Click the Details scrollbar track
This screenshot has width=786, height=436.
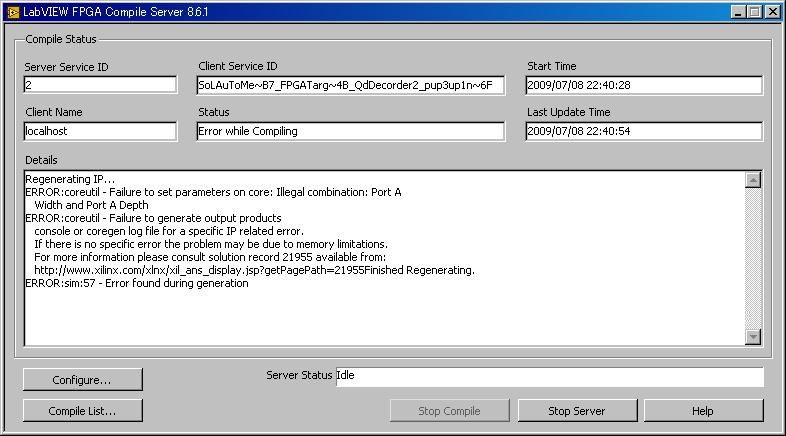pyautogui.click(x=753, y=258)
